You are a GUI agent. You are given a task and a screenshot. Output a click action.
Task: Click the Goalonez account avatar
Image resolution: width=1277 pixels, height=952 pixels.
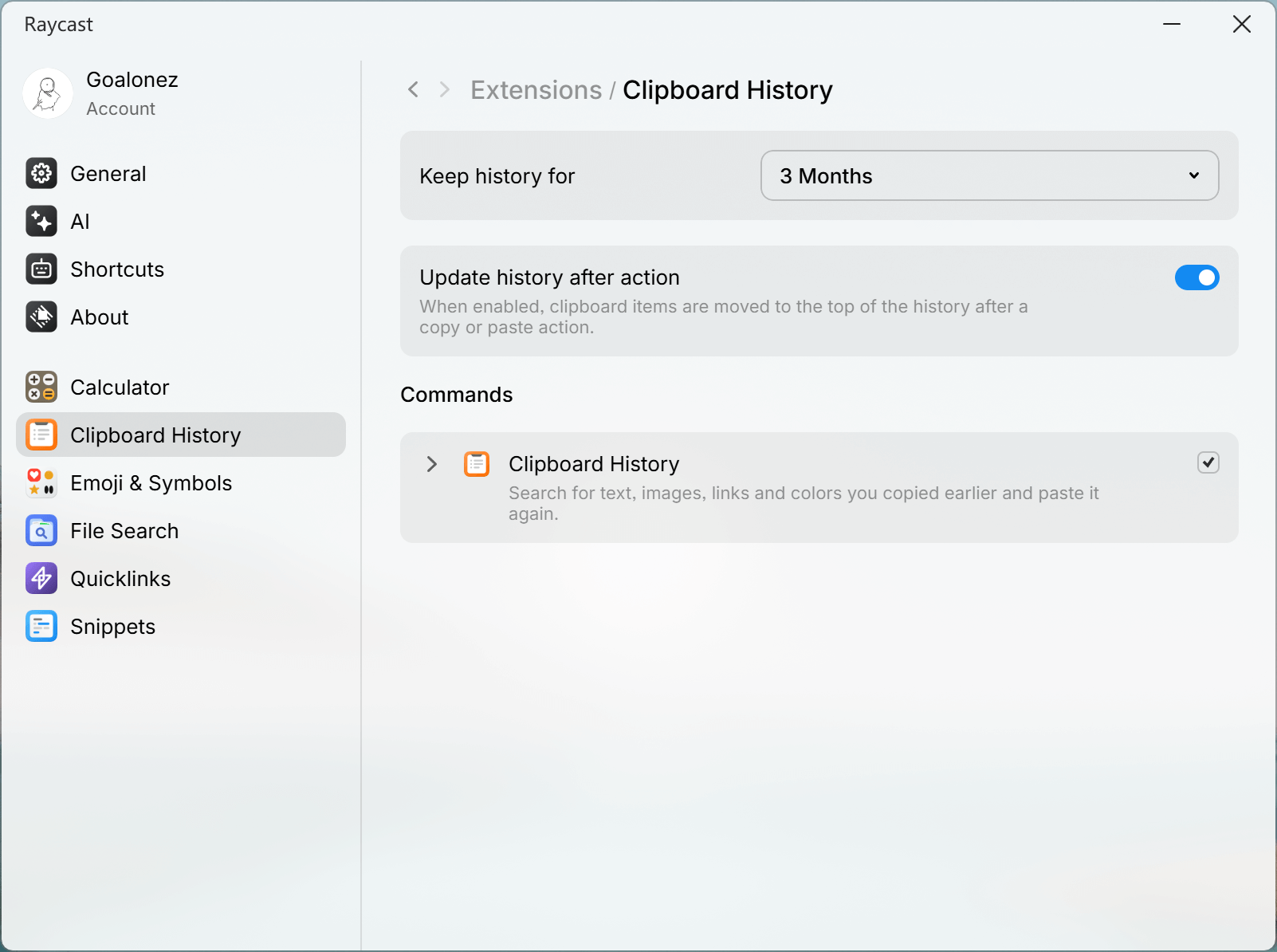[x=48, y=93]
